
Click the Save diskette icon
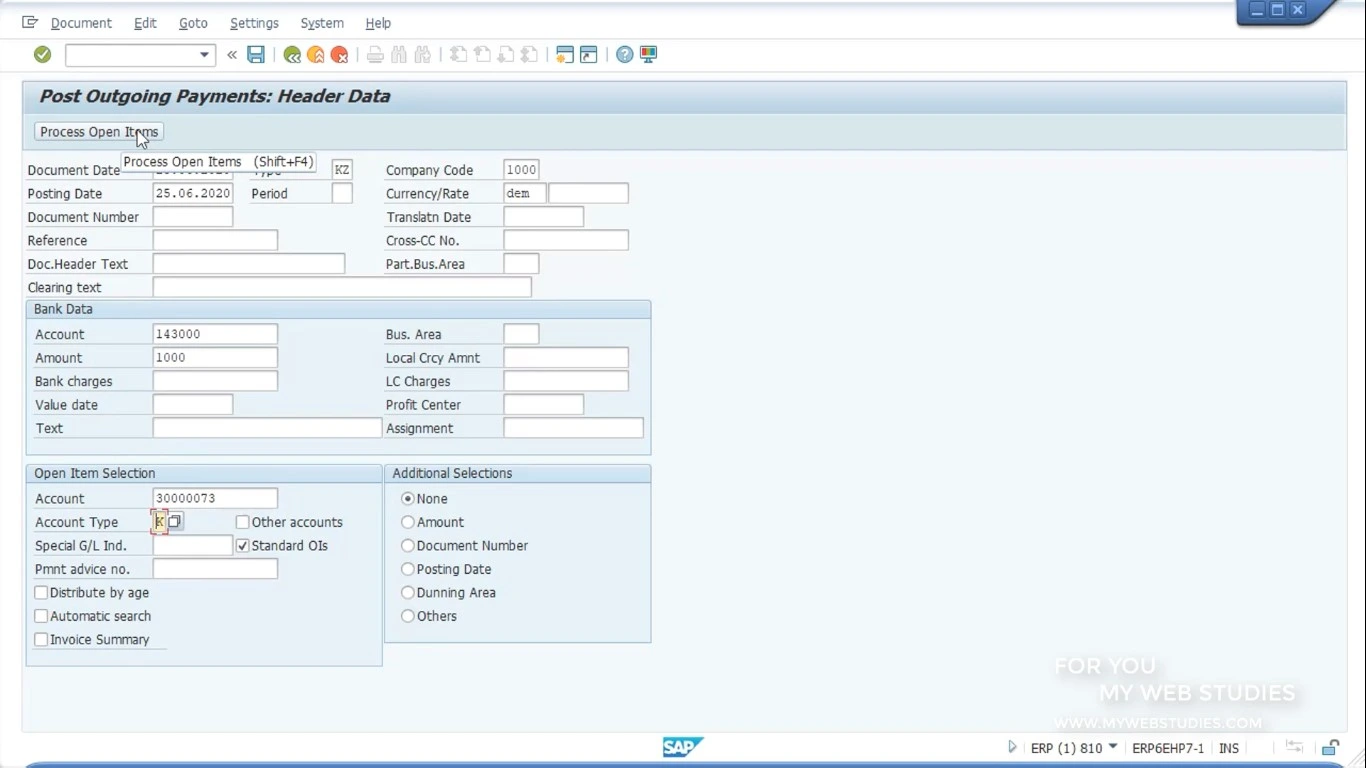(x=256, y=55)
